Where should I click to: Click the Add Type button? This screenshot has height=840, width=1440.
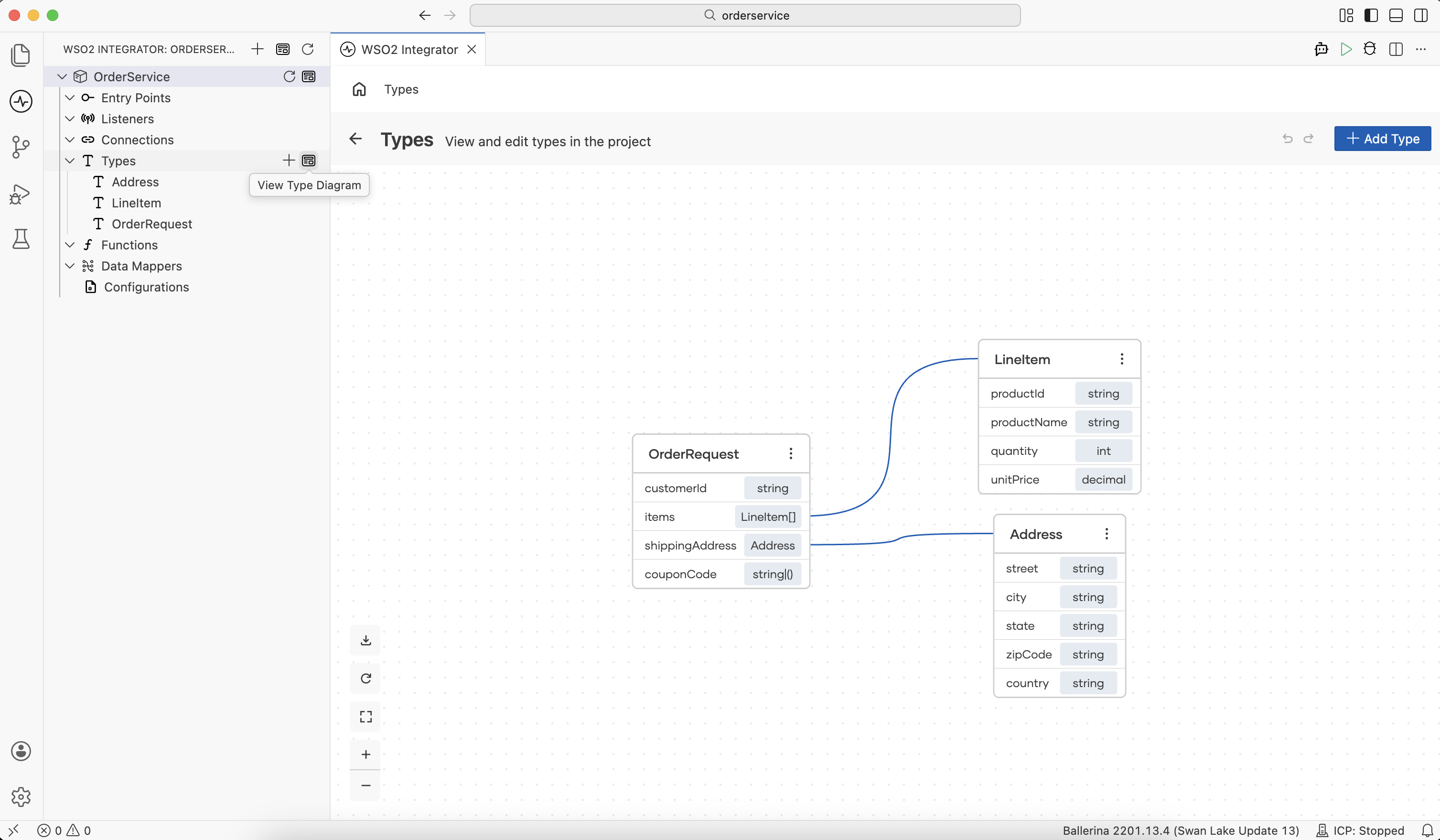tap(1382, 139)
